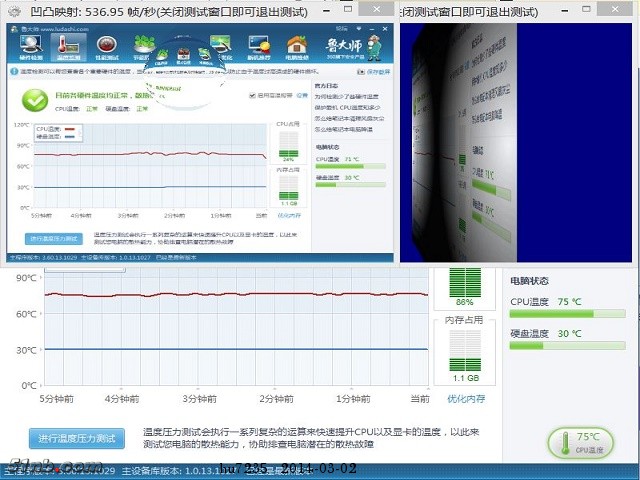Click blue temperature stress test button in large window

click(x=77, y=439)
